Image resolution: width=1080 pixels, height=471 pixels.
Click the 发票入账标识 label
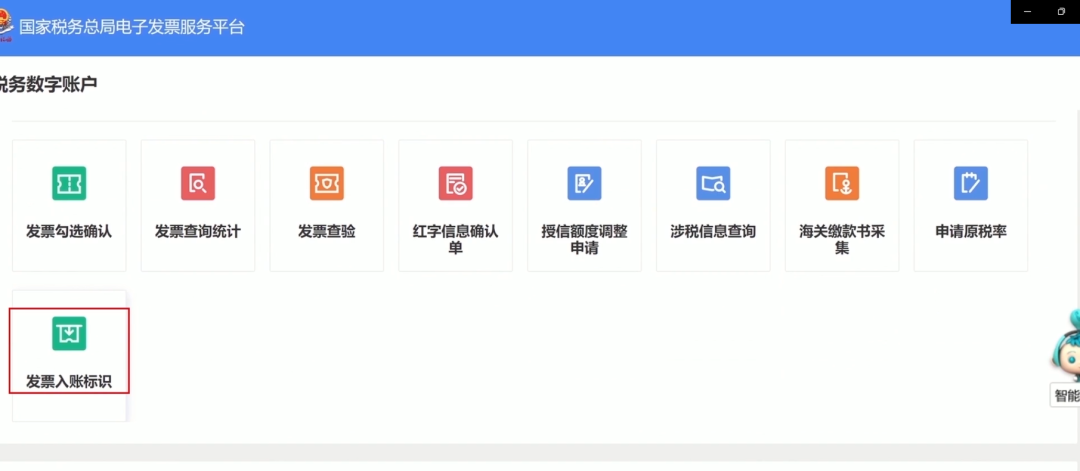pos(69,381)
